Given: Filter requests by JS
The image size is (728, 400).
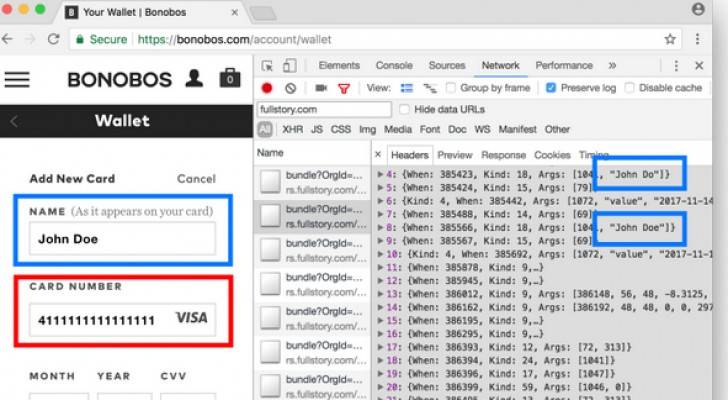Looking at the screenshot, I should click(317, 129).
